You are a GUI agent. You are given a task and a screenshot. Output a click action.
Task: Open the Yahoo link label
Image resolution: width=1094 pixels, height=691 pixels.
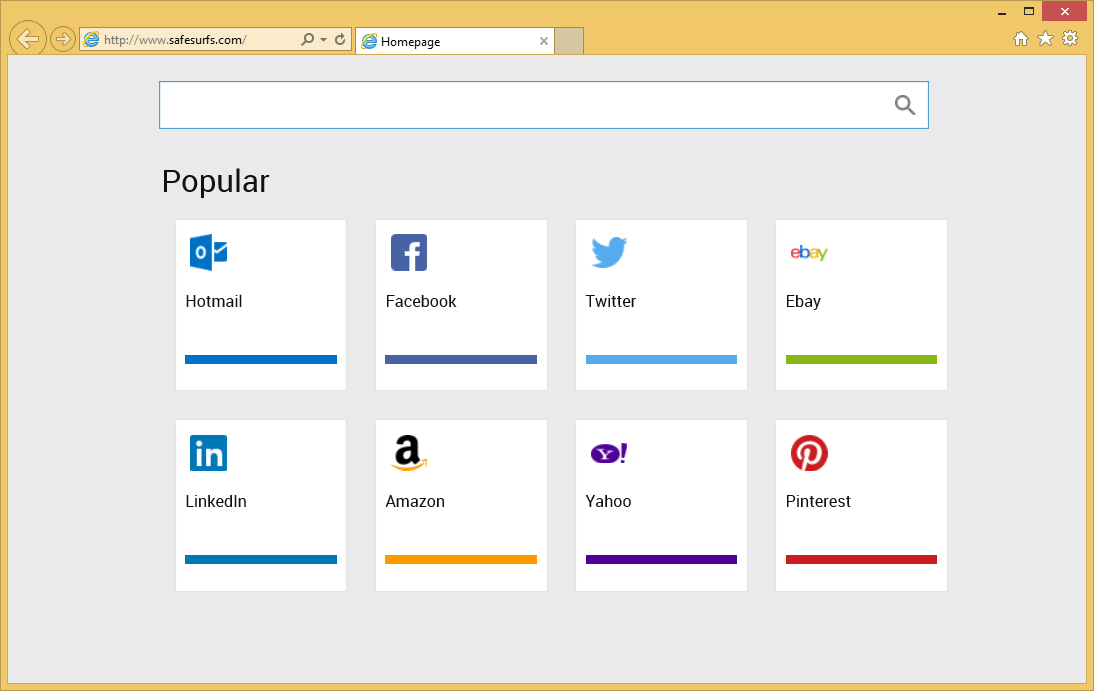[x=608, y=501]
